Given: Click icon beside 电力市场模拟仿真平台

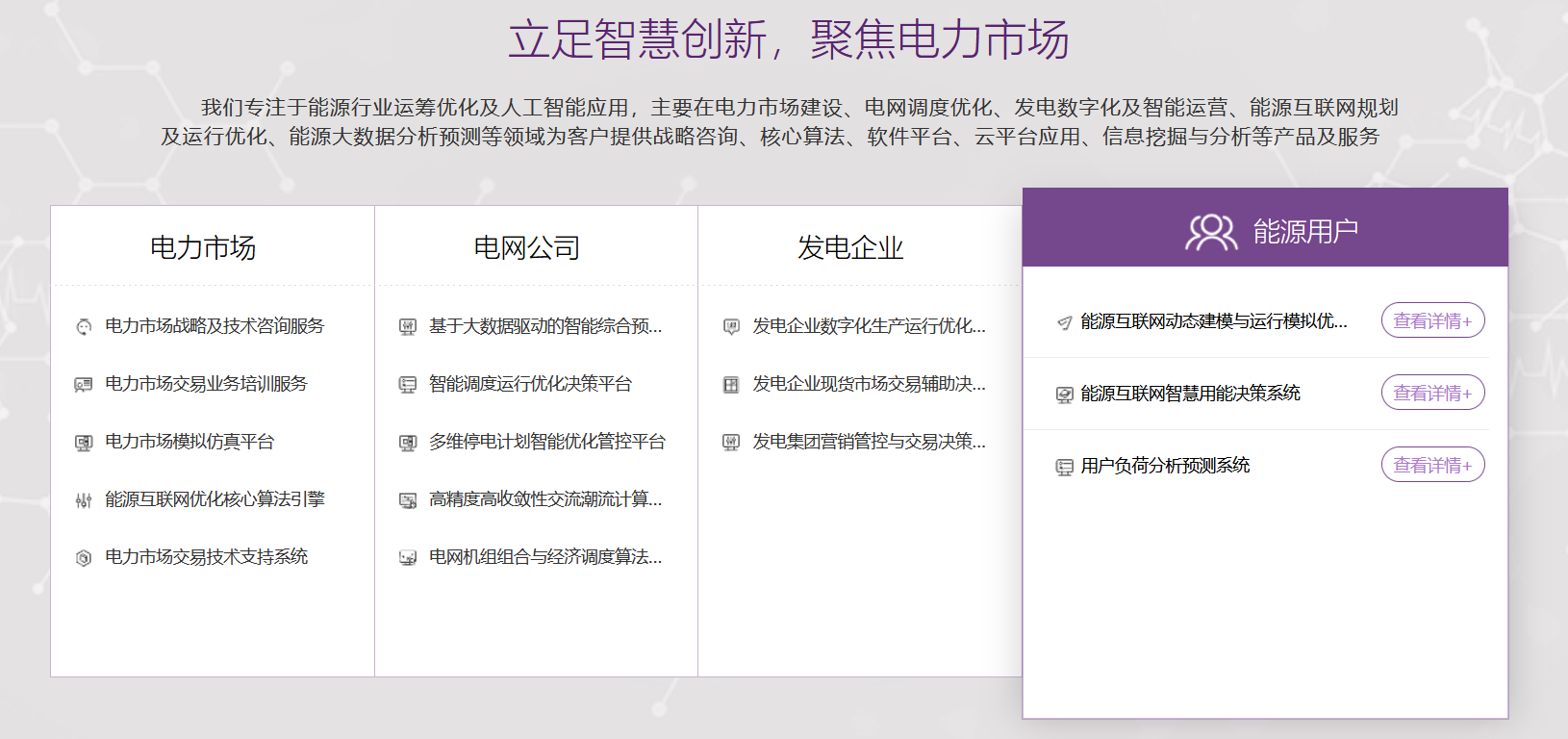Looking at the screenshot, I should (84, 443).
